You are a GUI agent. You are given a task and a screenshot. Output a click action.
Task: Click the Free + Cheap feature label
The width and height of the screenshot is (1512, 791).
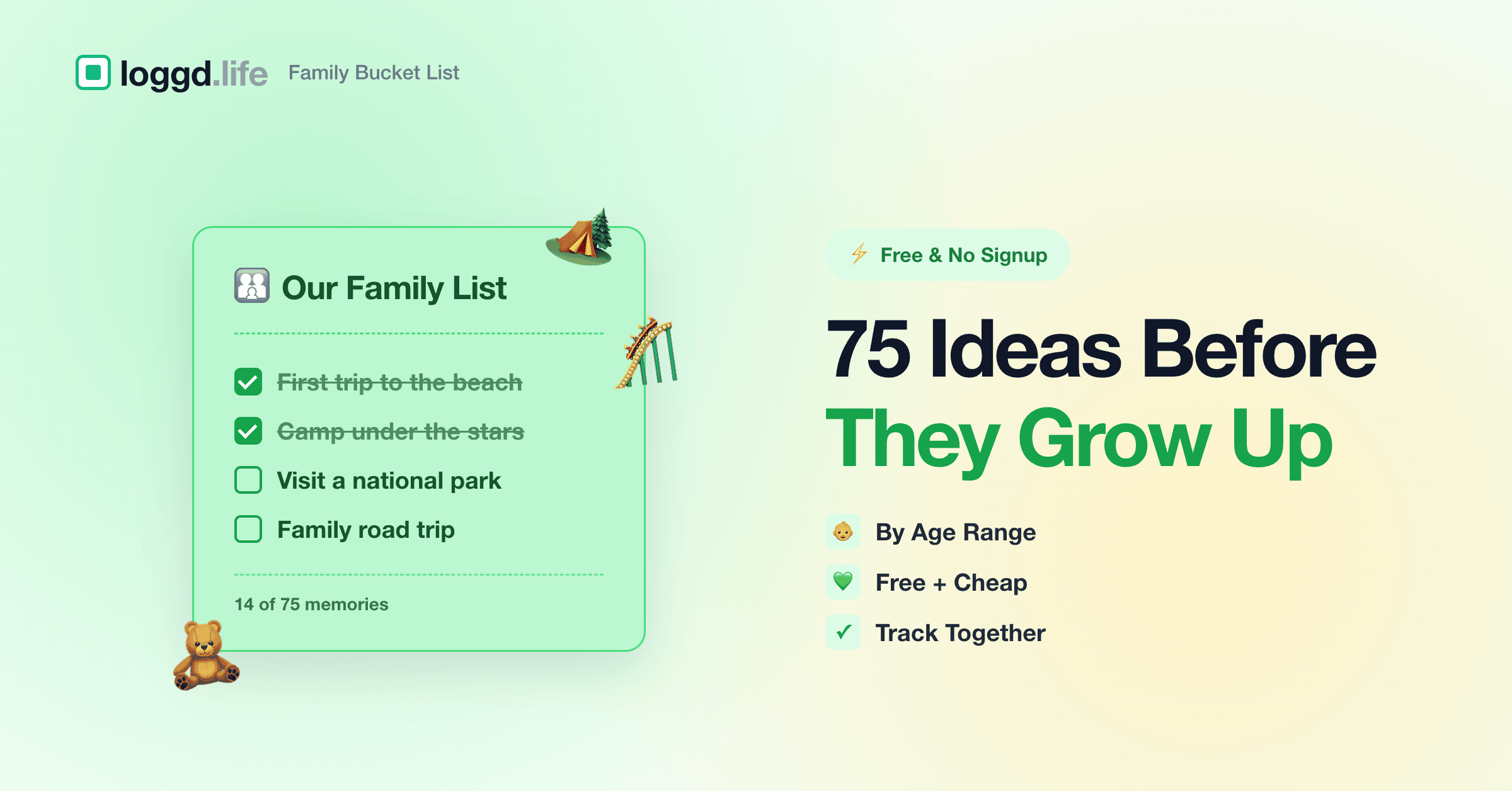[x=951, y=583]
